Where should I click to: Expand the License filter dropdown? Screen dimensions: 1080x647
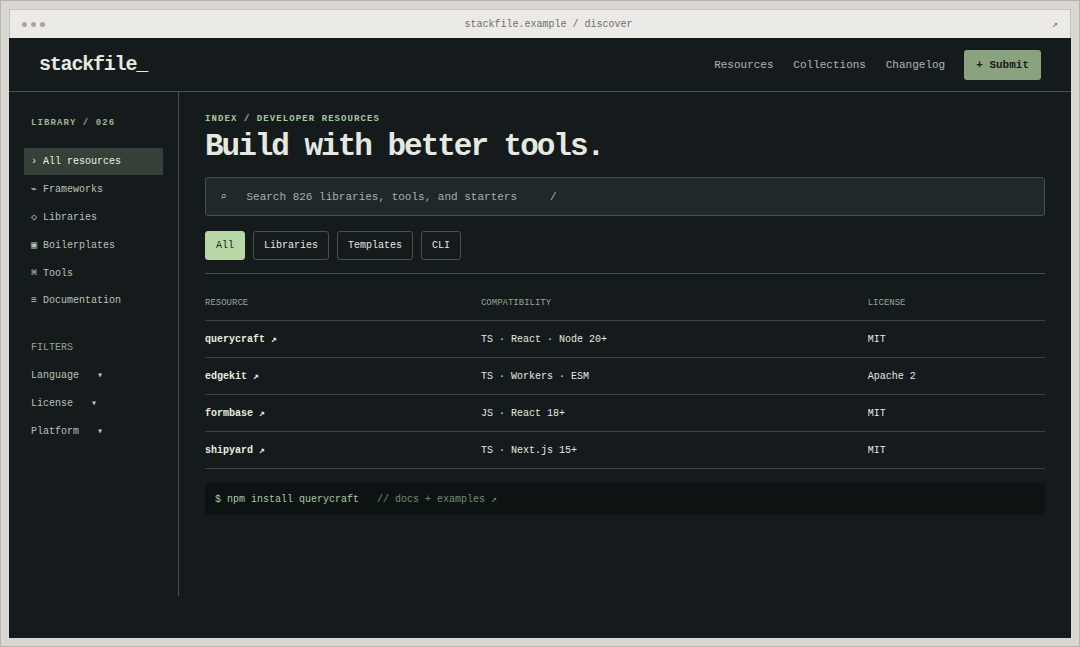[64, 403]
